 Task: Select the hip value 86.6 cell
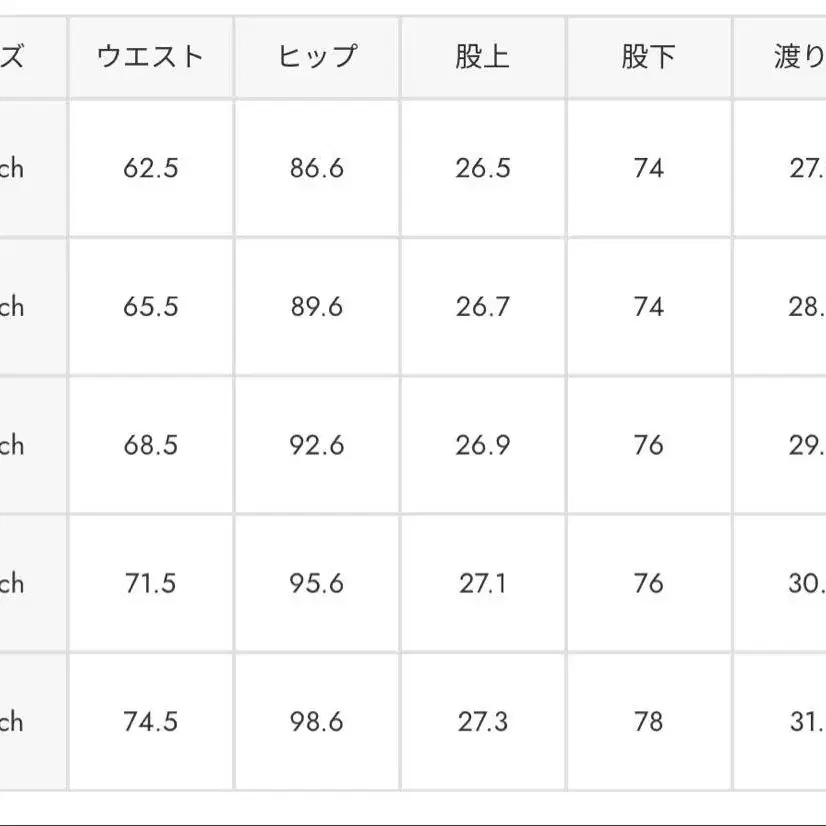317,168
